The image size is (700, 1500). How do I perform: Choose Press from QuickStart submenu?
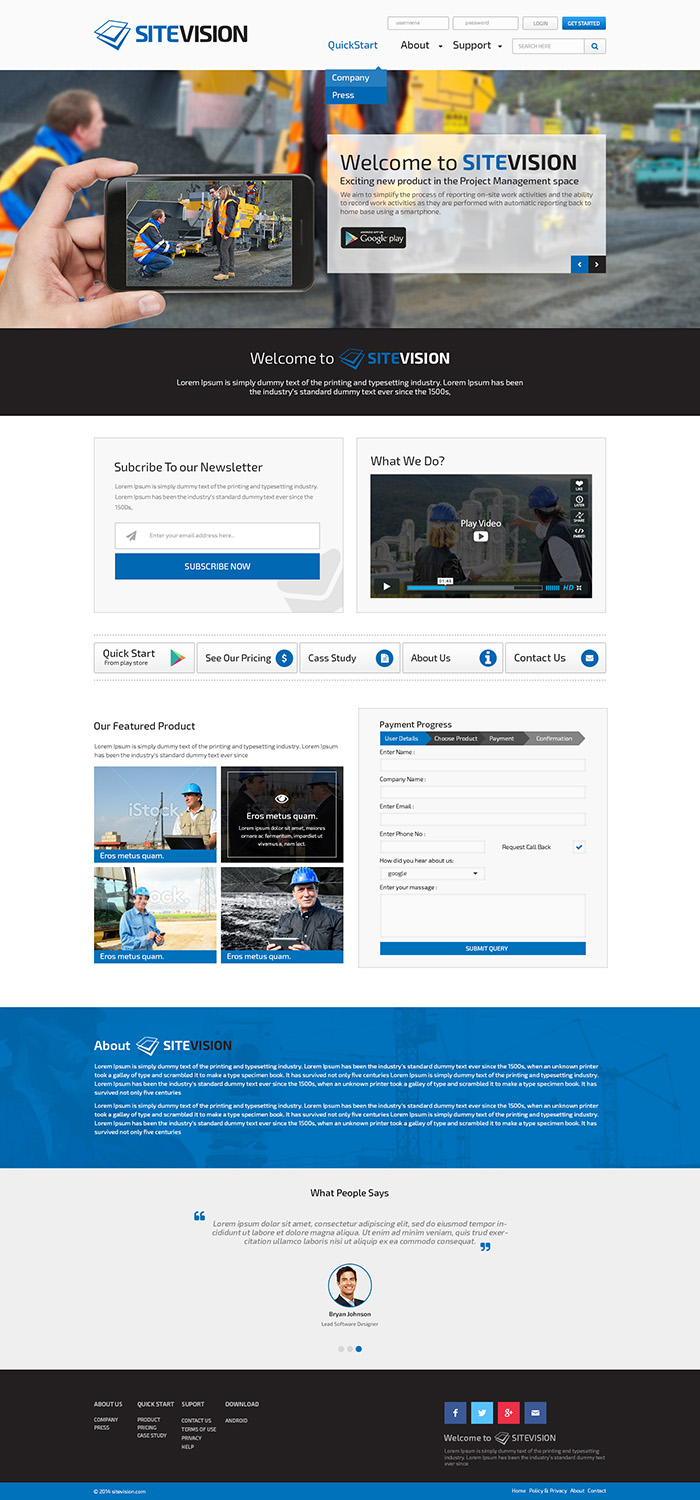point(356,95)
